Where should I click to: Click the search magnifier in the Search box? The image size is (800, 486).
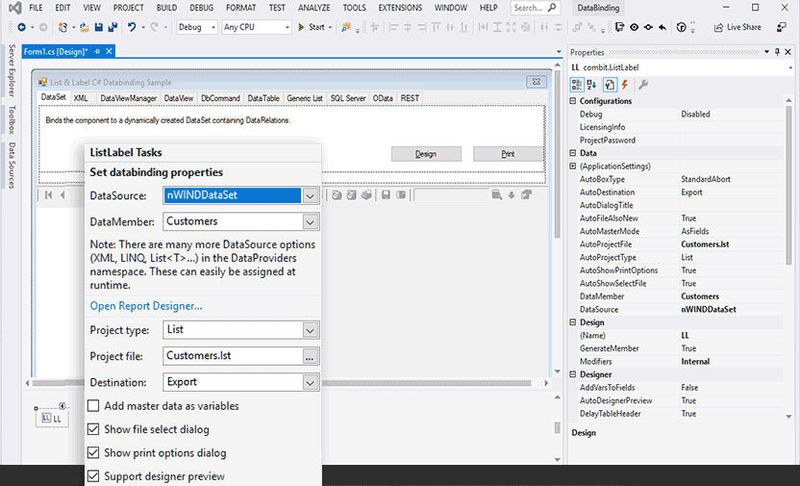pos(552,8)
